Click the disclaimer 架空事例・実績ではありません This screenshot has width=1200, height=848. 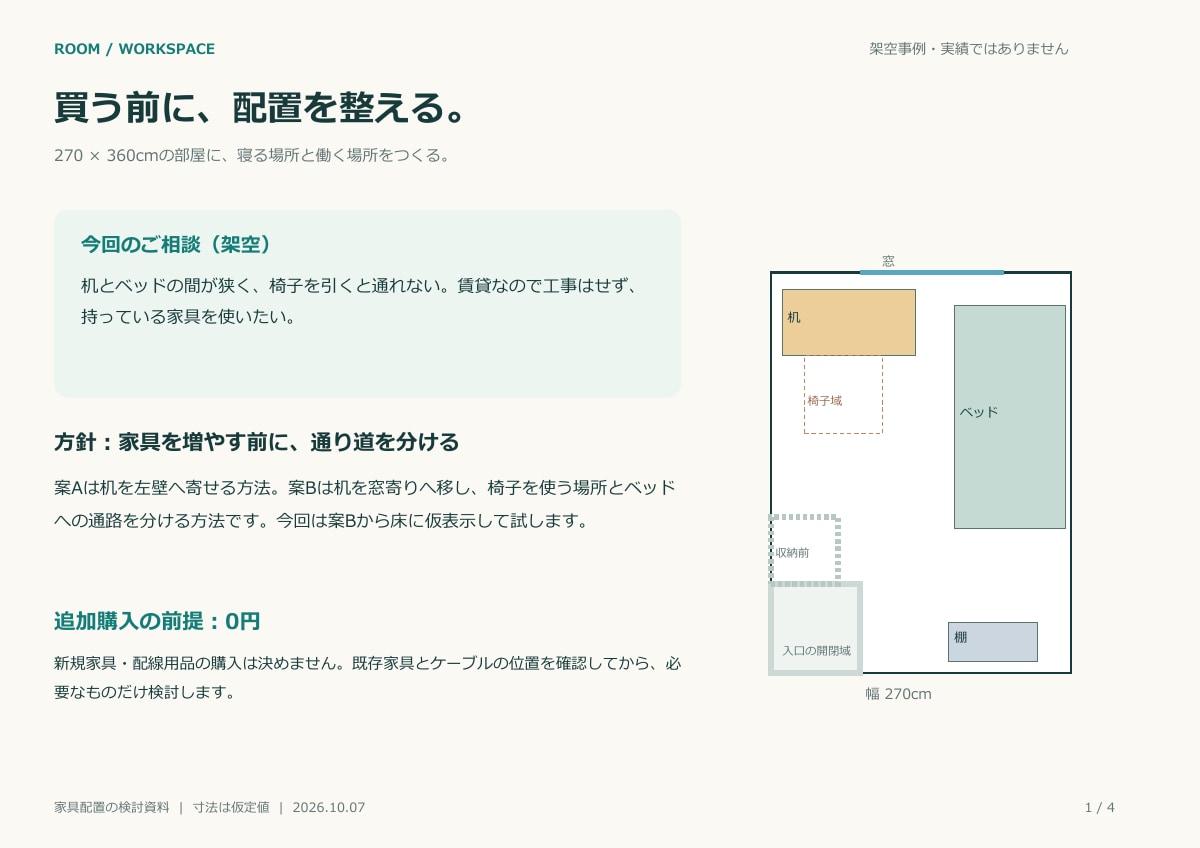(969, 48)
